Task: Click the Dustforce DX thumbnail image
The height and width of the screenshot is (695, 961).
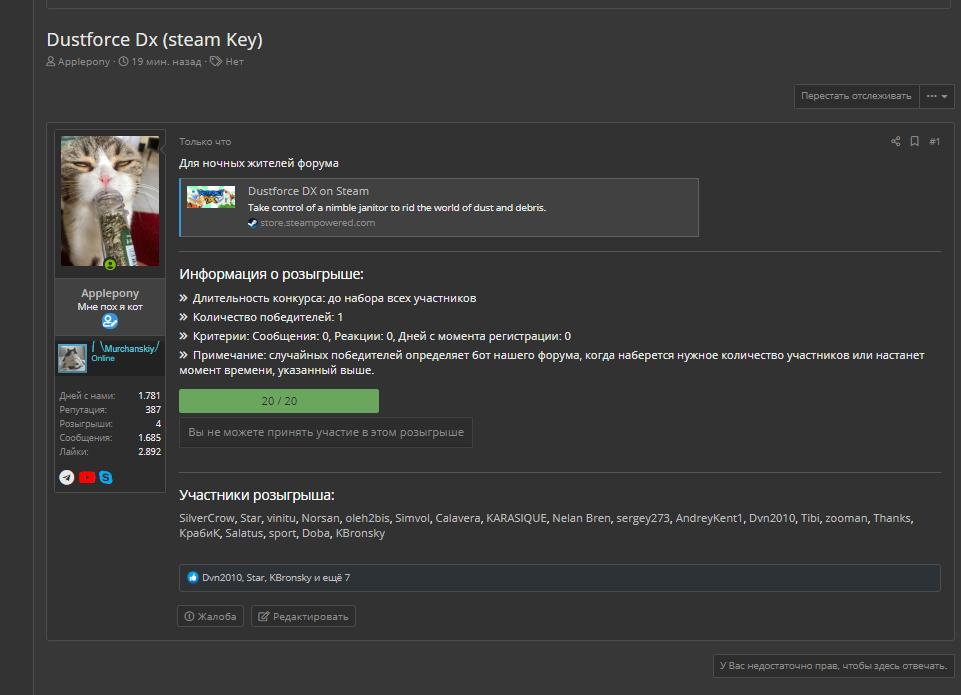Action: pos(211,197)
